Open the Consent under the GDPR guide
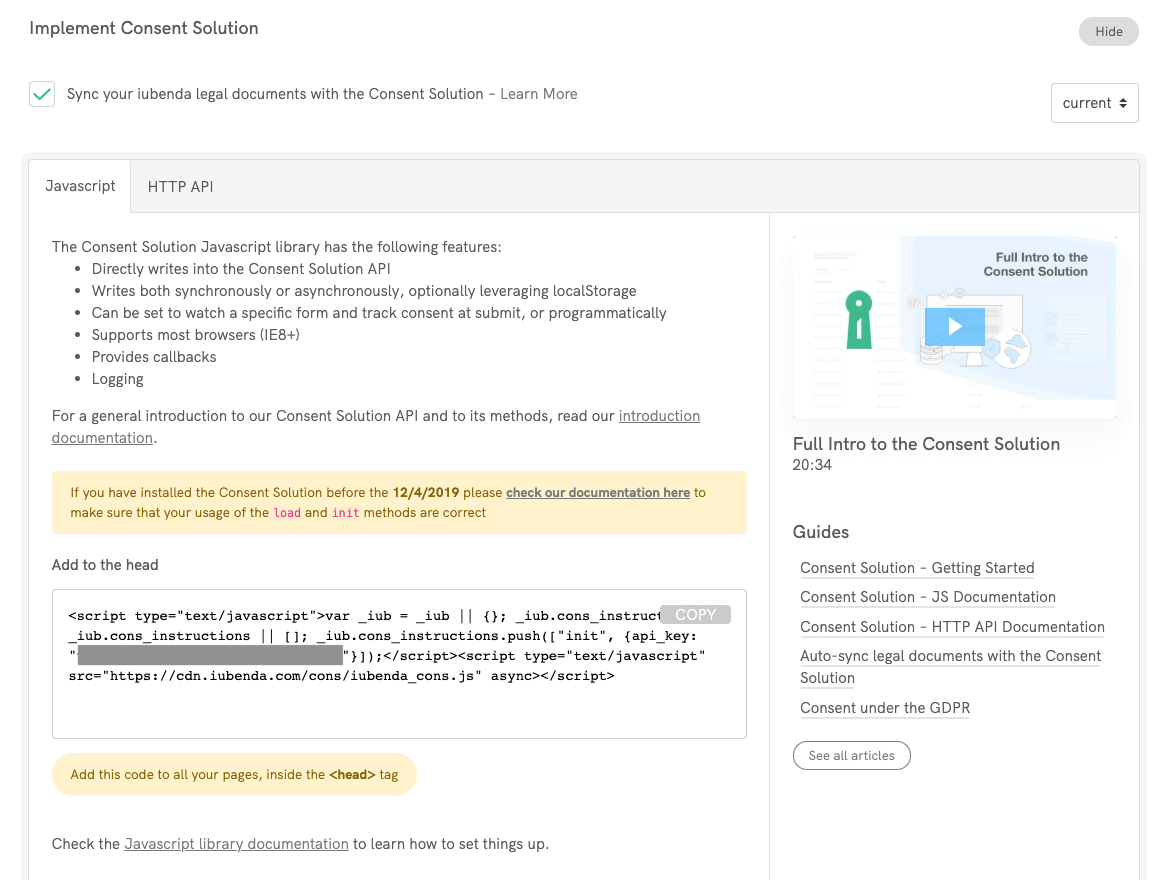The height and width of the screenshot is (880, 1170). click(x=884, y=708)
